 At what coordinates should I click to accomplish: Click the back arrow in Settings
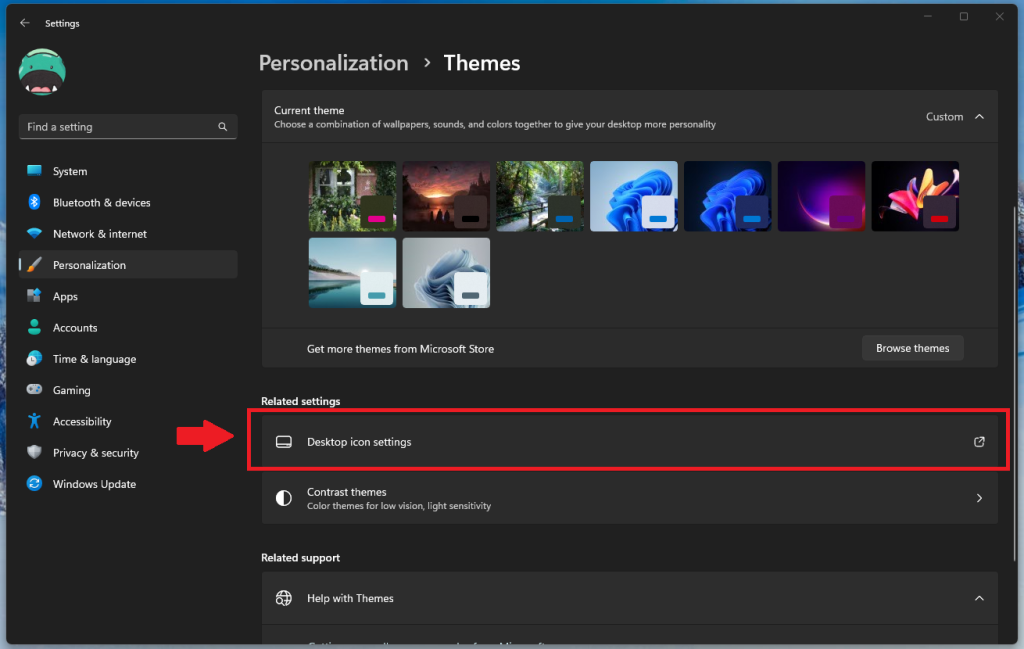click(25, 23)
